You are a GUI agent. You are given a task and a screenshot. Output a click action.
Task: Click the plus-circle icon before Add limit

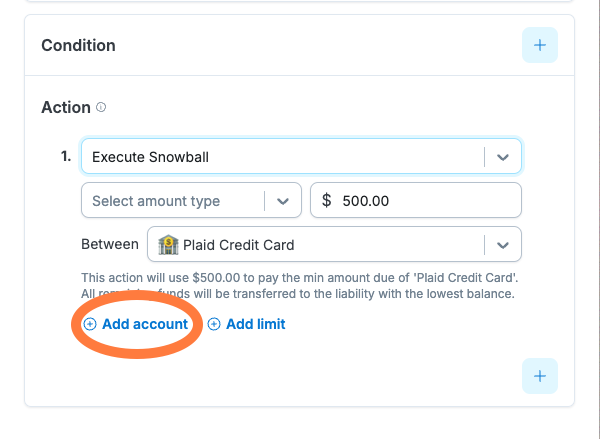point(214,324)
